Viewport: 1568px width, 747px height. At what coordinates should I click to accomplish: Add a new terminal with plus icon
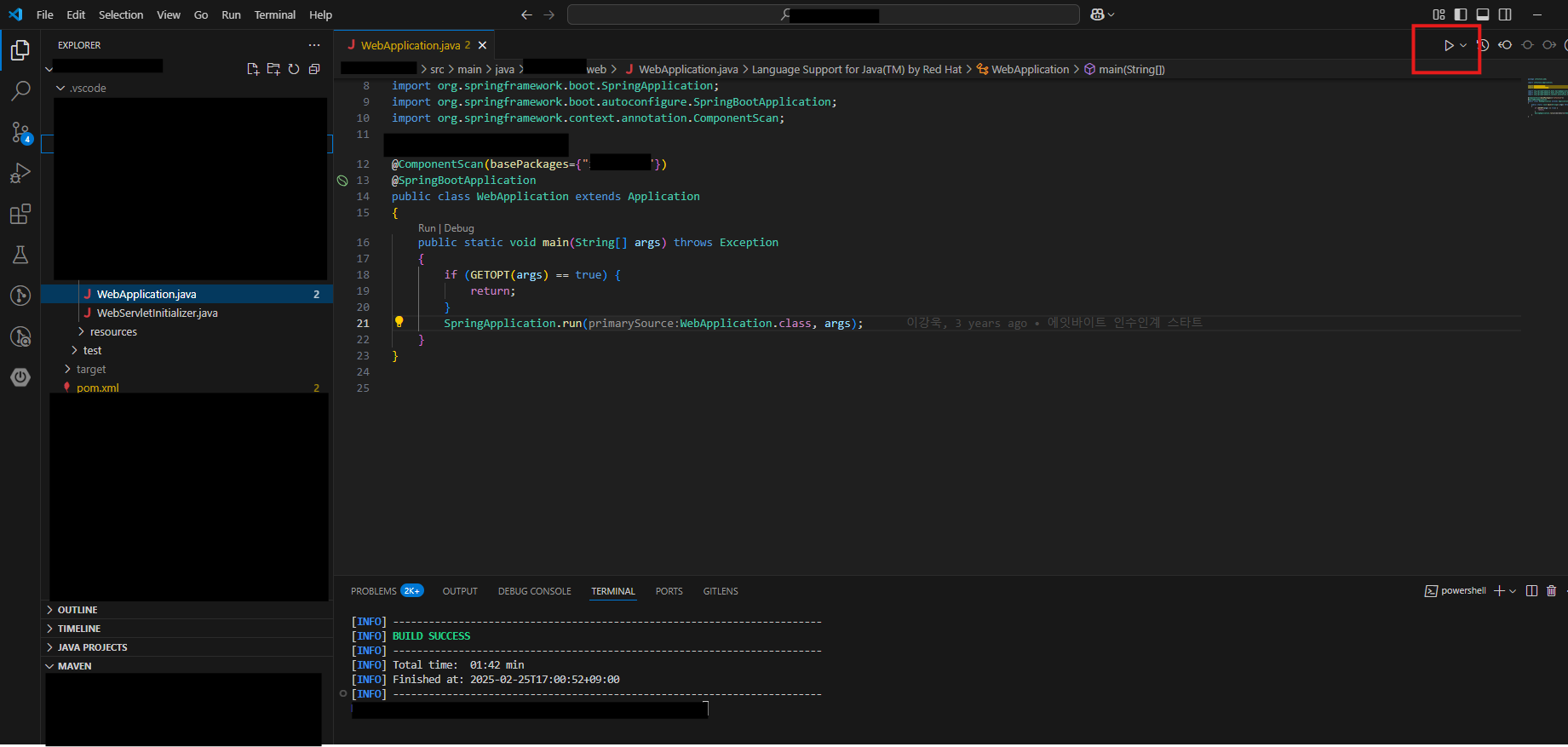point(1499,590)
